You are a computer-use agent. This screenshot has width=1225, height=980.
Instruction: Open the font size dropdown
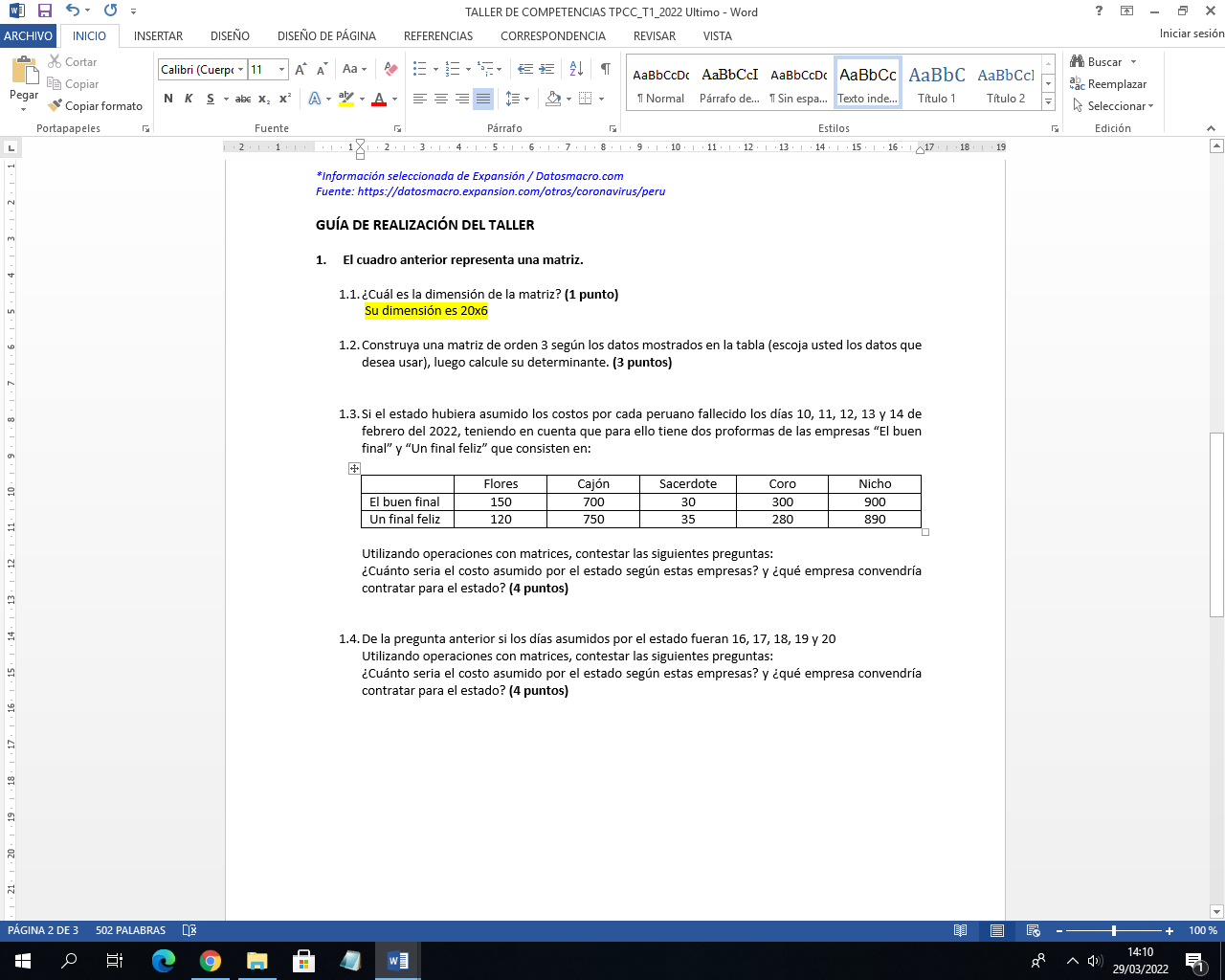tap(280, 69)
